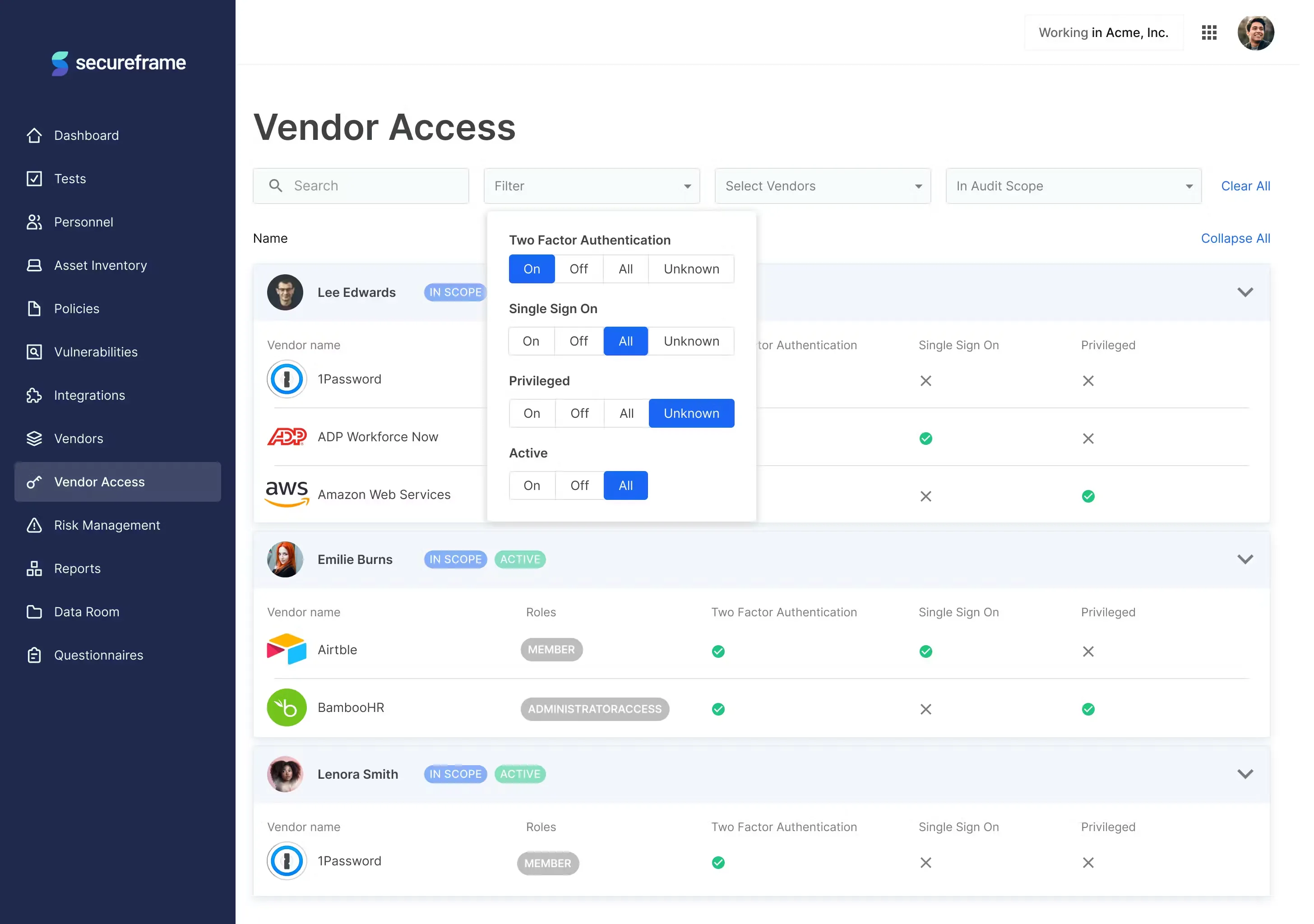Screen dimensions: 1314x924
Task: Click the Integrations puzzle piece icon
Action: click(x=34, y=395)
